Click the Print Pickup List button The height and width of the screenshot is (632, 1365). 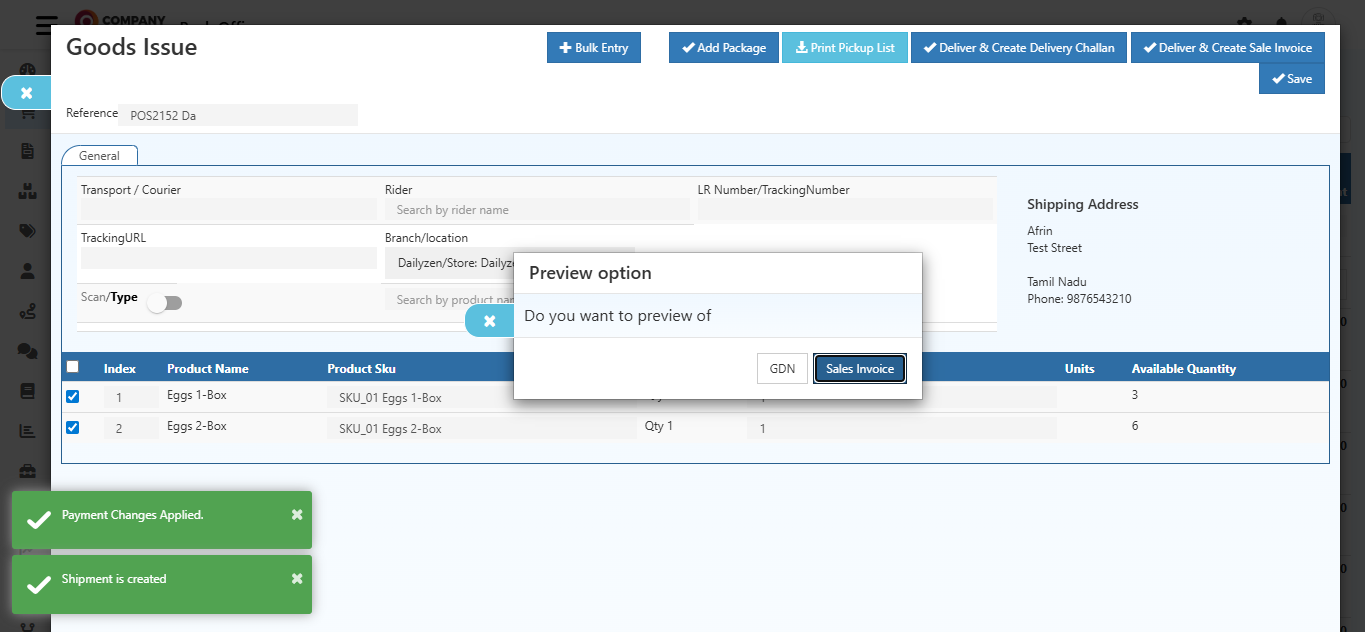click(x=844, y=48)
